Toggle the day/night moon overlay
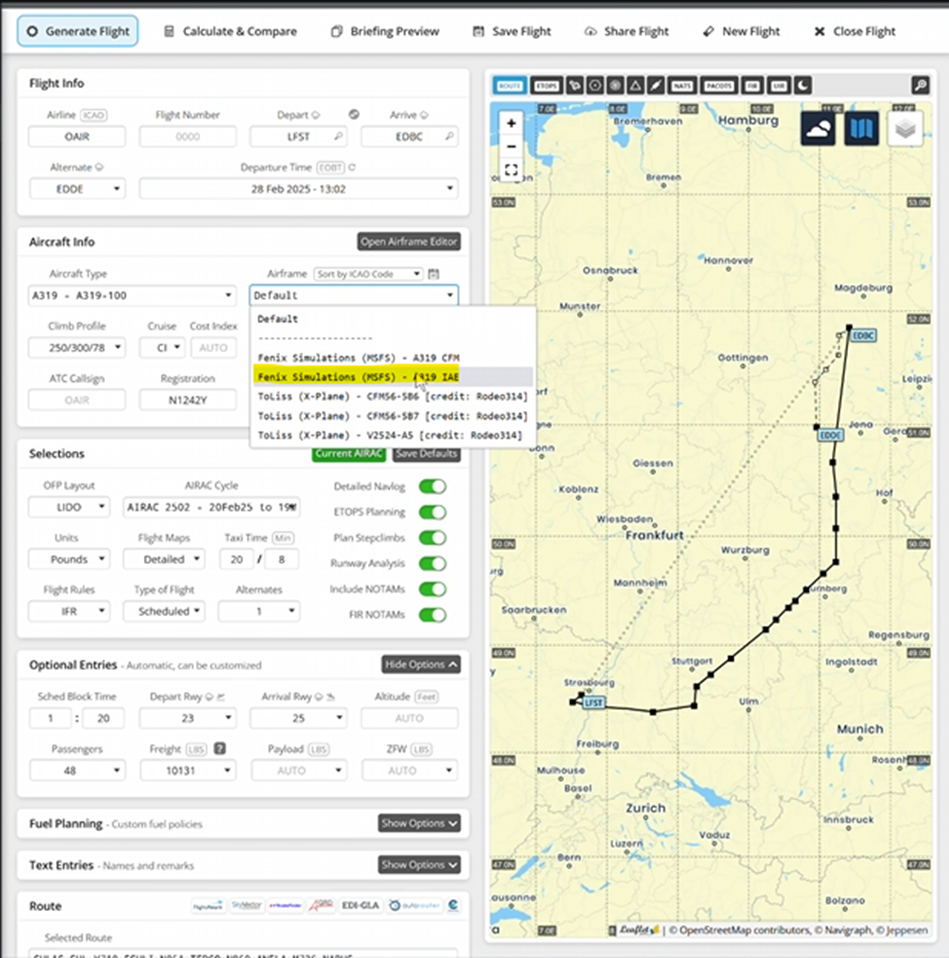Viewport: 949px width, 958px height. [803, 86]
